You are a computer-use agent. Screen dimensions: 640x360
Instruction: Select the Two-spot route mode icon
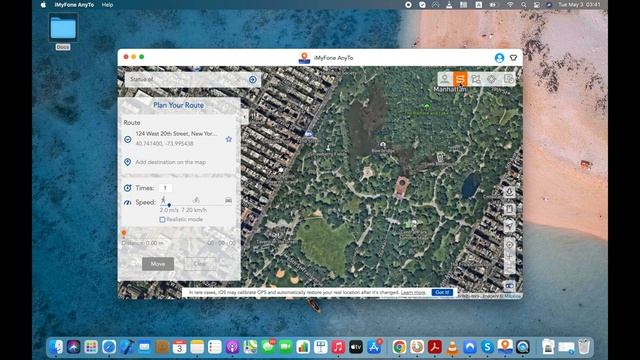pos(460,79)
